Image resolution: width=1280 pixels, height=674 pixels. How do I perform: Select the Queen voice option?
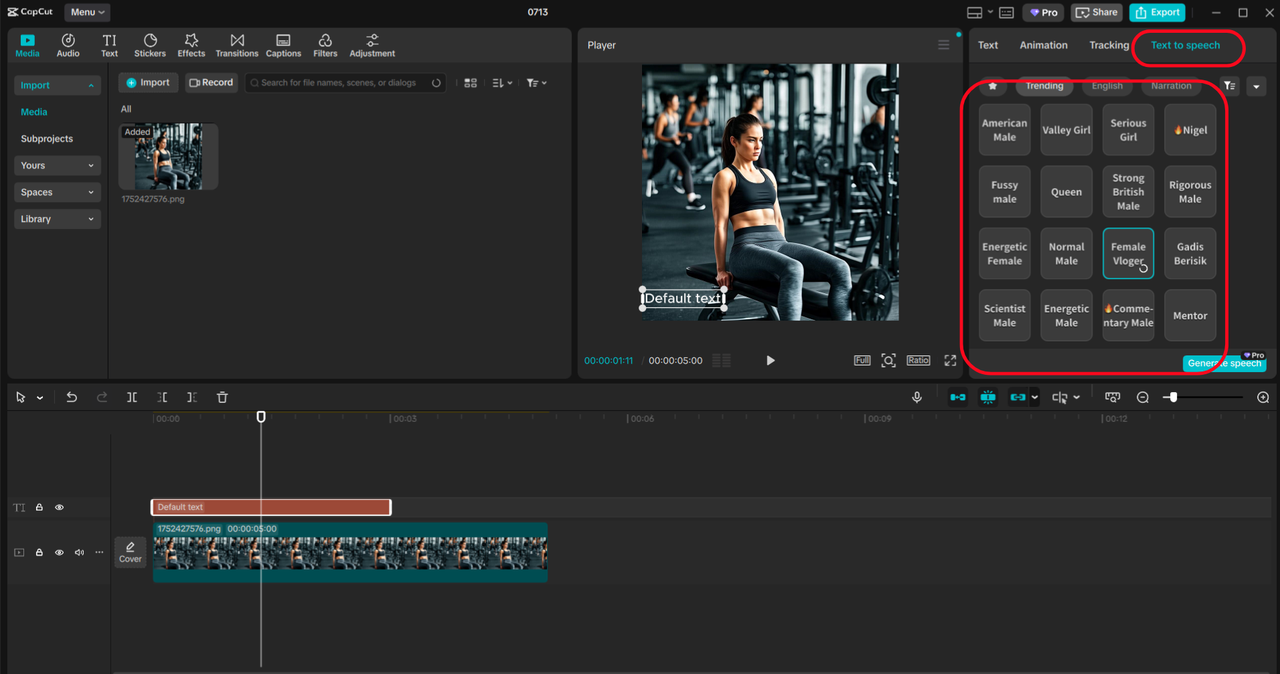pos(1066,192)
